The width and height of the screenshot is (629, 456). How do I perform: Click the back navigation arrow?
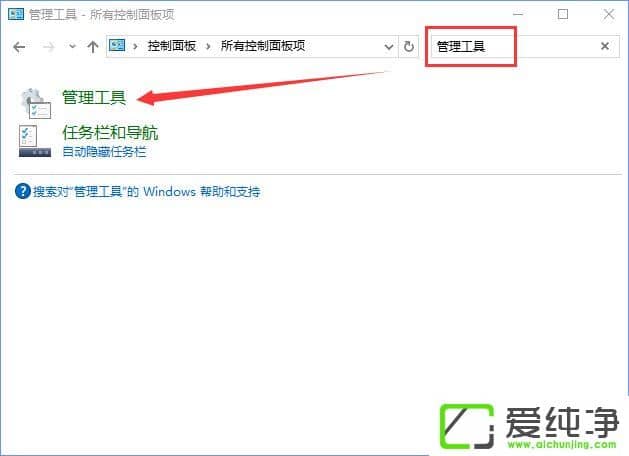coord(19,47)
